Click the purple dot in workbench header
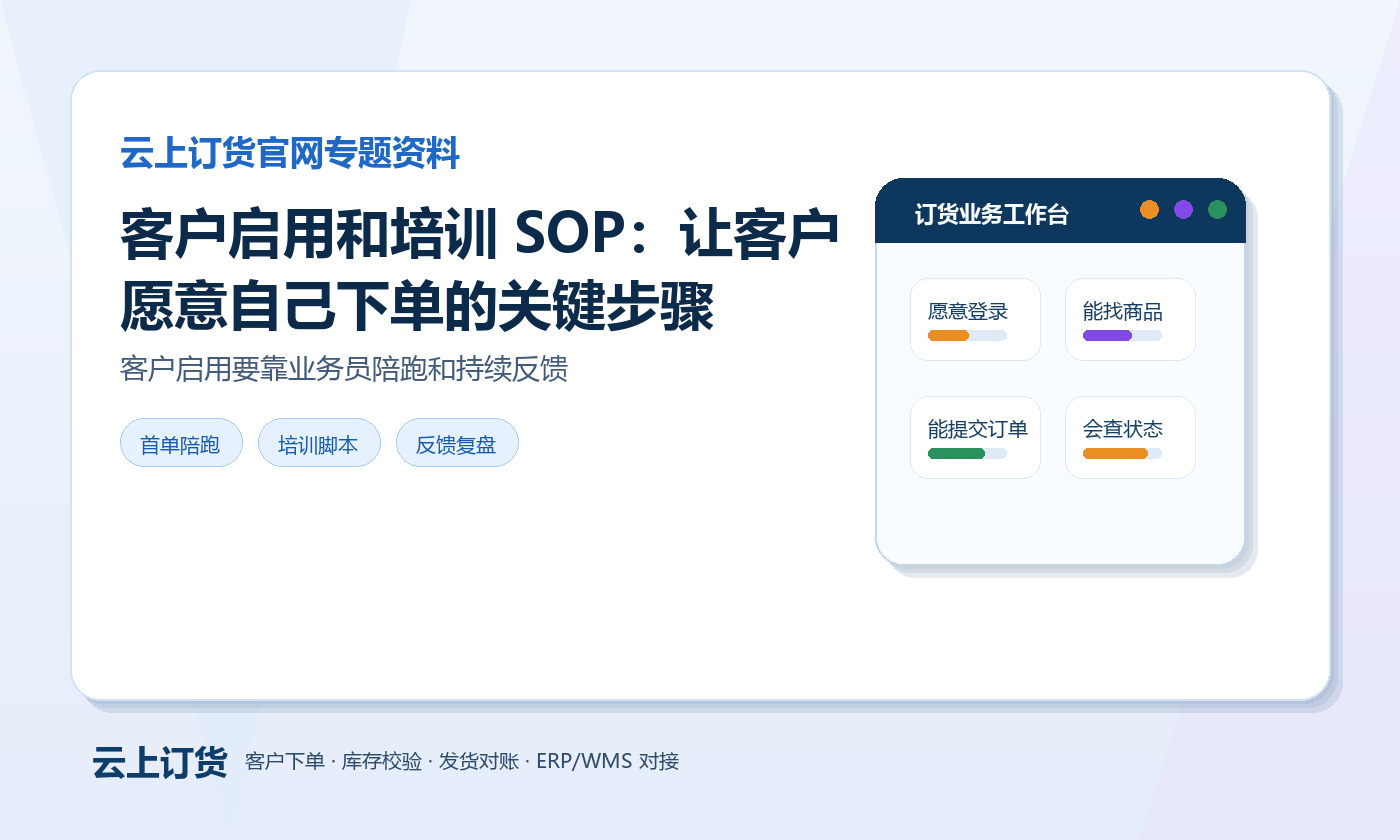This screenshot has width=1400, height=840. (1183, 209)
